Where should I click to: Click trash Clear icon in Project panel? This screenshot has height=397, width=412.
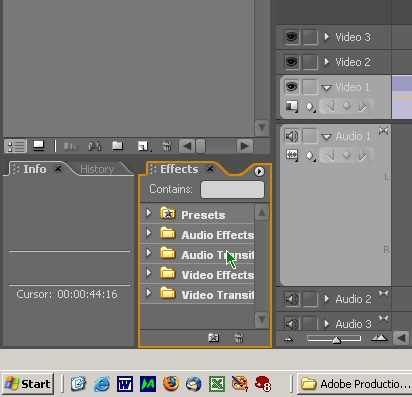(x=167, y=146)
